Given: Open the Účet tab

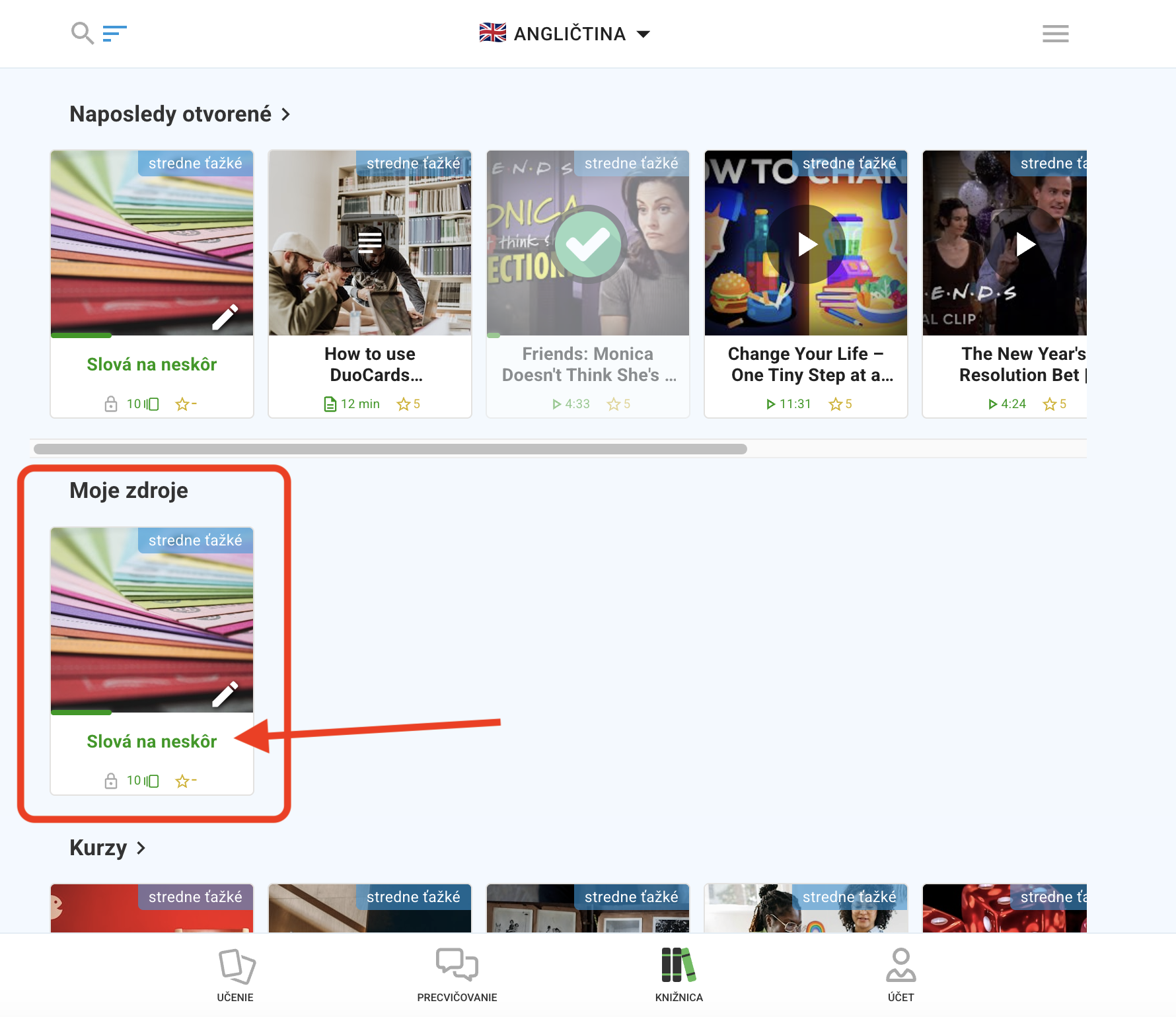Looking at the screenshot, I should coord(900,975).
